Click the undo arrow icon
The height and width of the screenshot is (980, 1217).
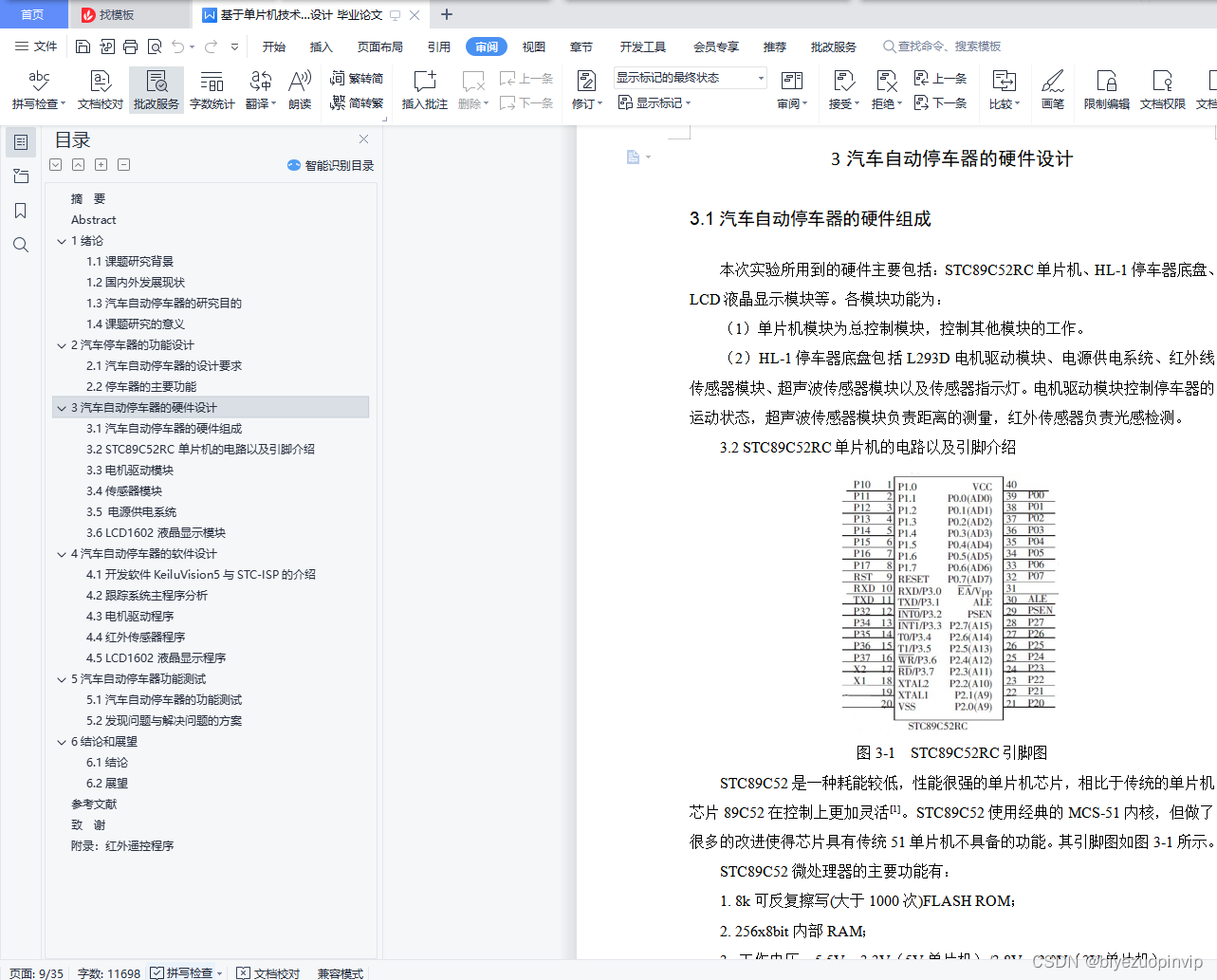coord(177,46)
